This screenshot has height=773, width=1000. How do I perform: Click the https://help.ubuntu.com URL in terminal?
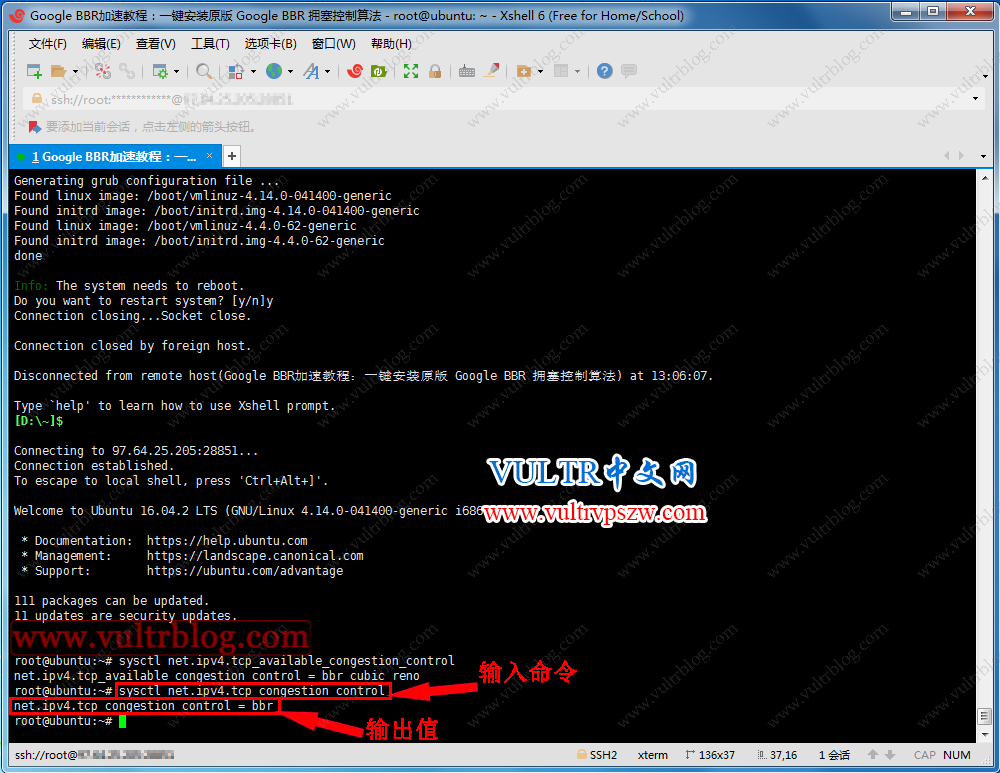[227, 541]
